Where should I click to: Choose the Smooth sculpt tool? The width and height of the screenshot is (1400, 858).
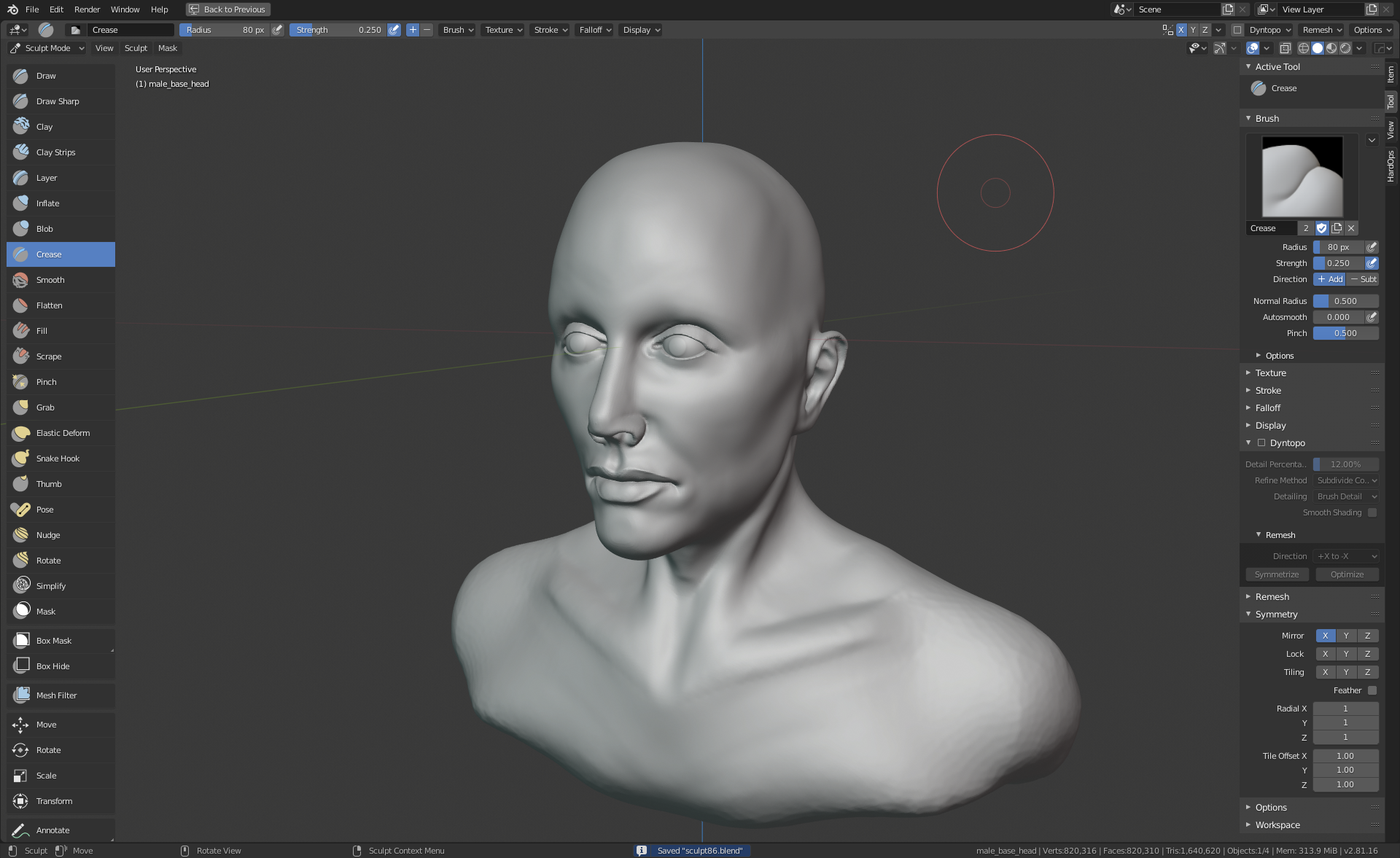[50, 280]
